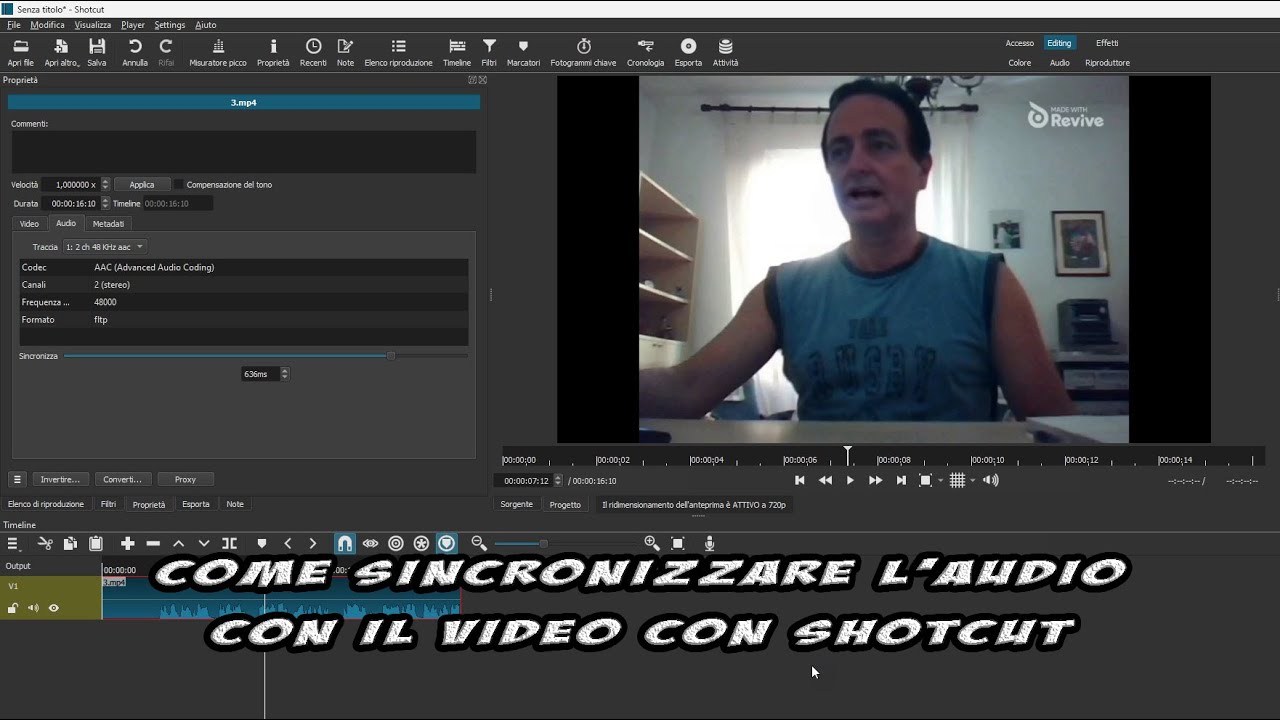Click the Applica button
The height and width of the screenshot is (720, 1280).
click(x=142, y=184)
